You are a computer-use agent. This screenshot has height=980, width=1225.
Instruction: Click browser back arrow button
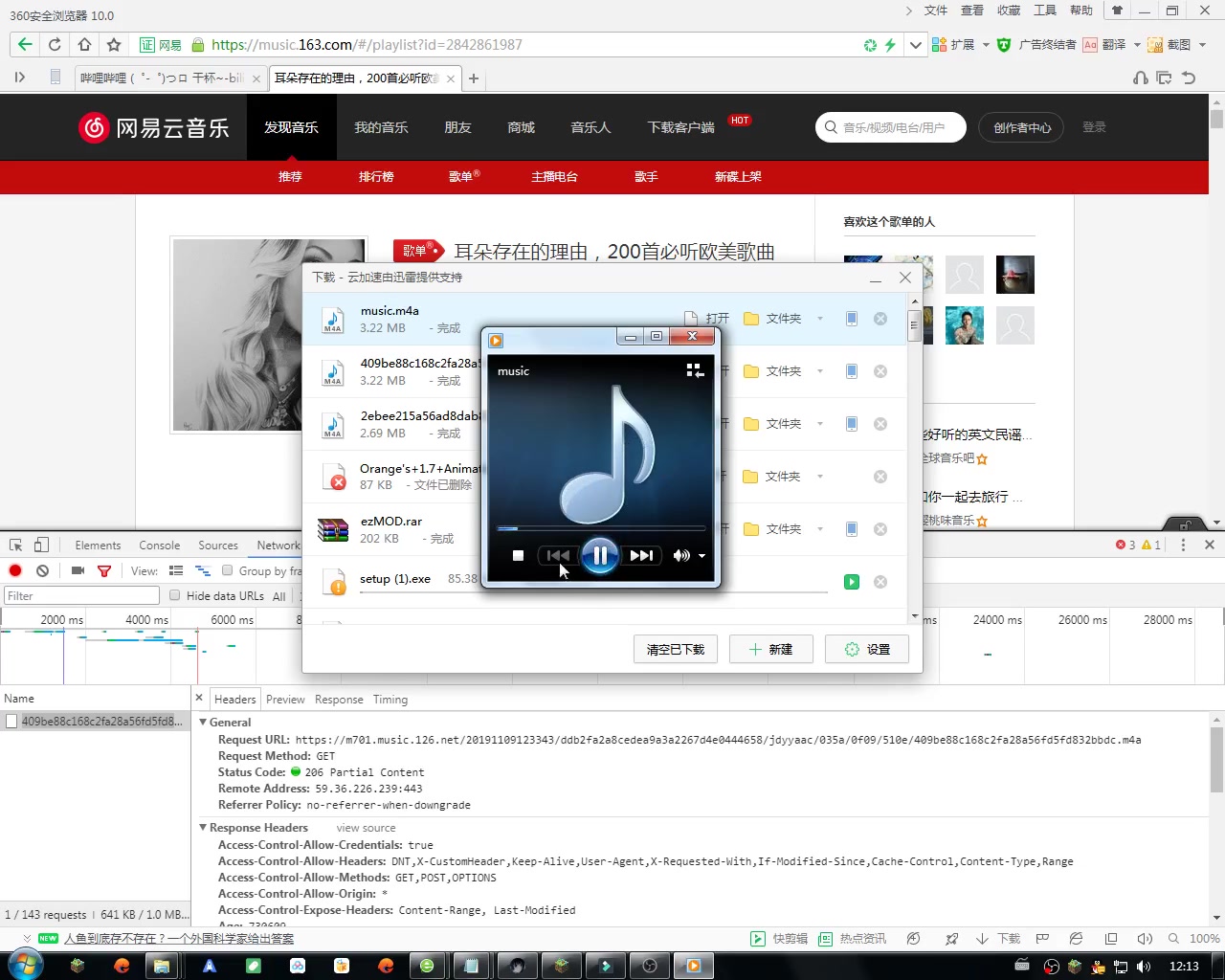[25, 44]
